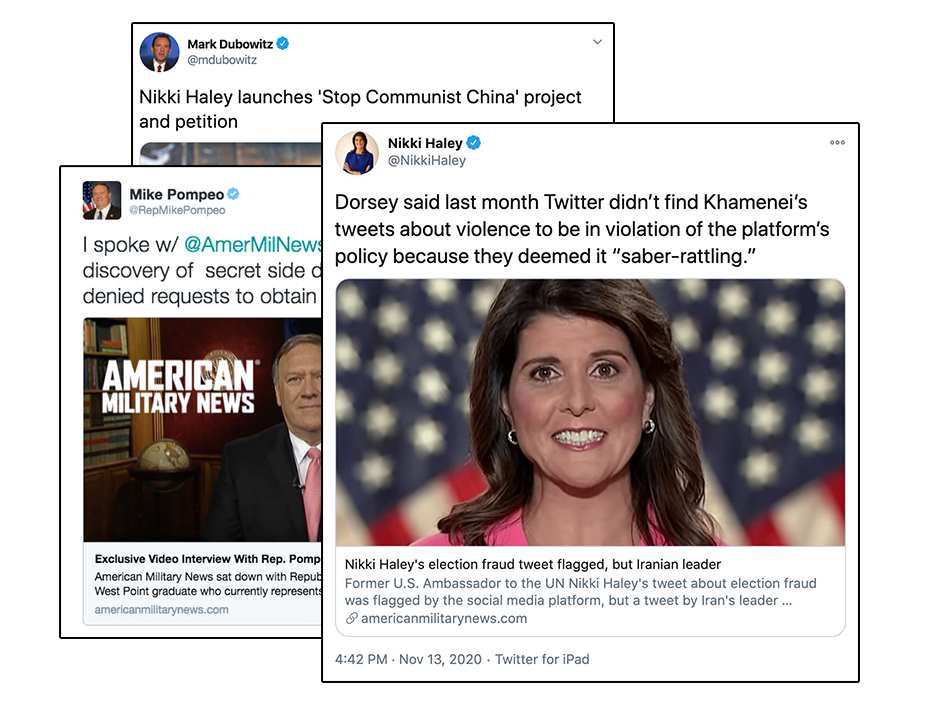Click Mike Pompeo's profile avatar
Viewport: 925px width, 727px height.
pyautogui.click(x=101, y=201)
